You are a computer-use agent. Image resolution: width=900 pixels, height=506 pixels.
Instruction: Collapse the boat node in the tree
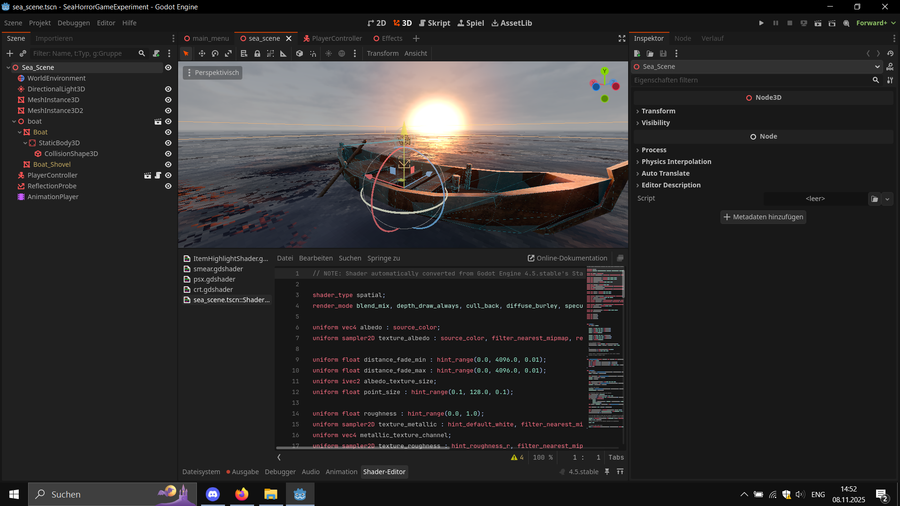point(14,122)
